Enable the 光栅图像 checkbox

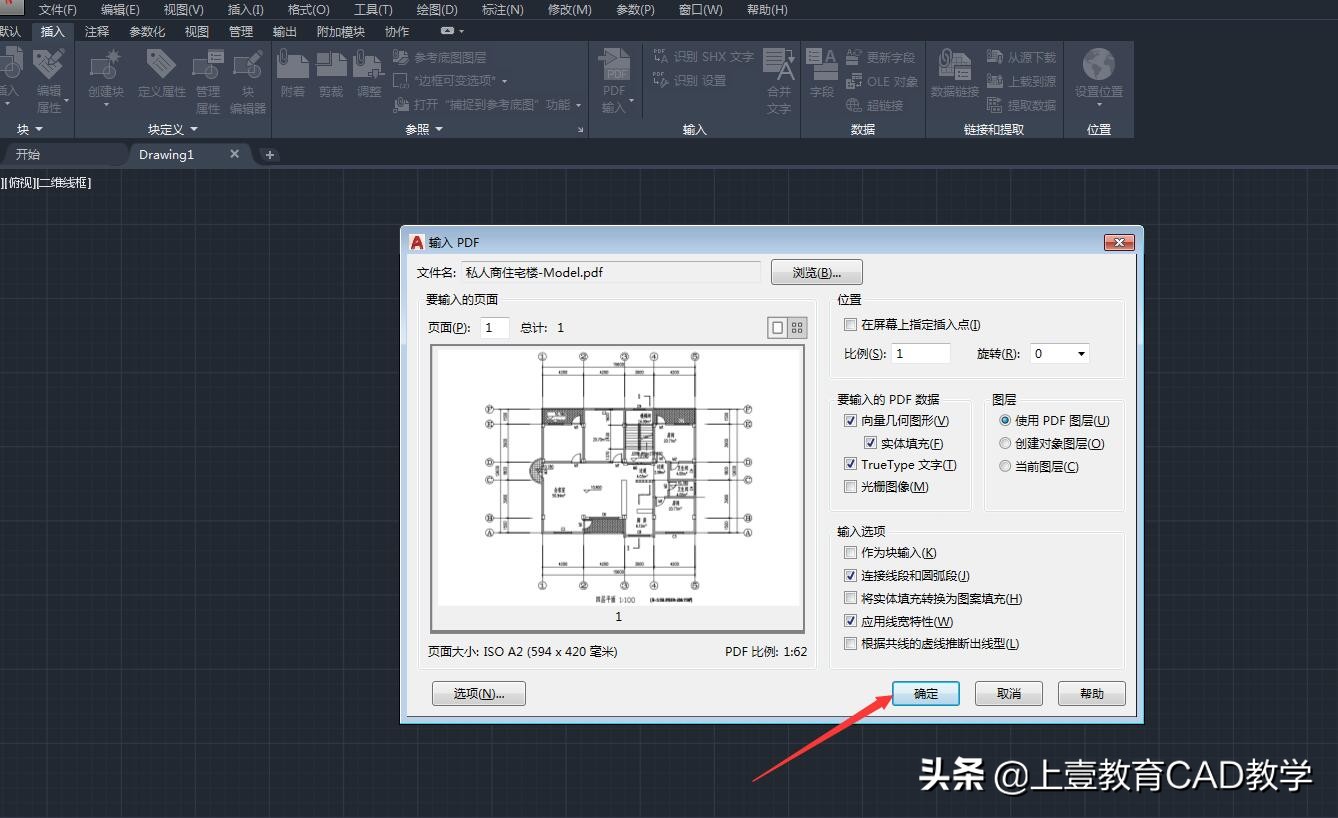pyautogui.click(x=849, y=486)
